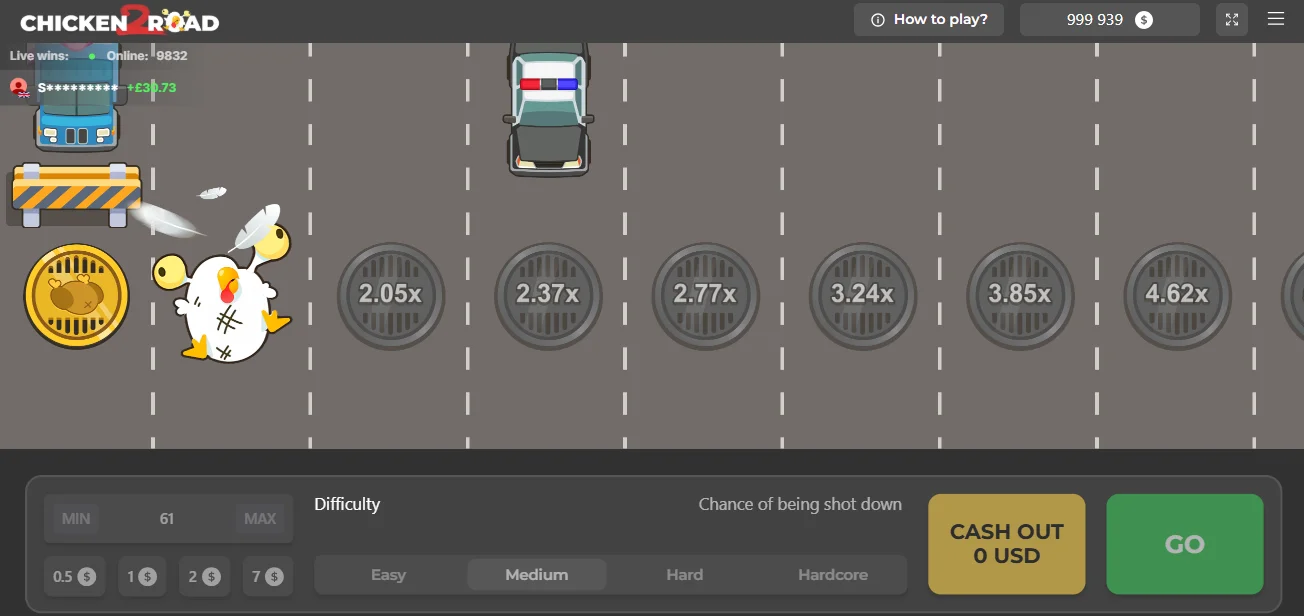Select the 3.24x manhole multiplier
The width and height of the screenshot is (1304, 616).
coord(862,295)
